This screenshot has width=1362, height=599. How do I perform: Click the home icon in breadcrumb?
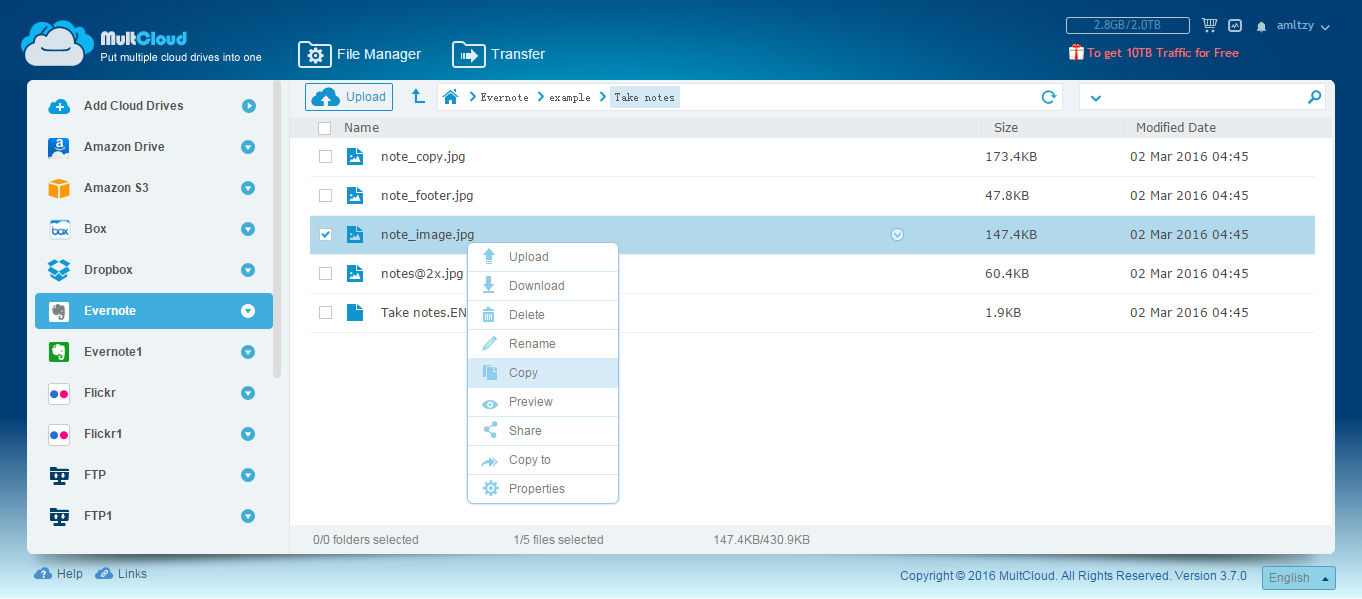pos(451,97)
